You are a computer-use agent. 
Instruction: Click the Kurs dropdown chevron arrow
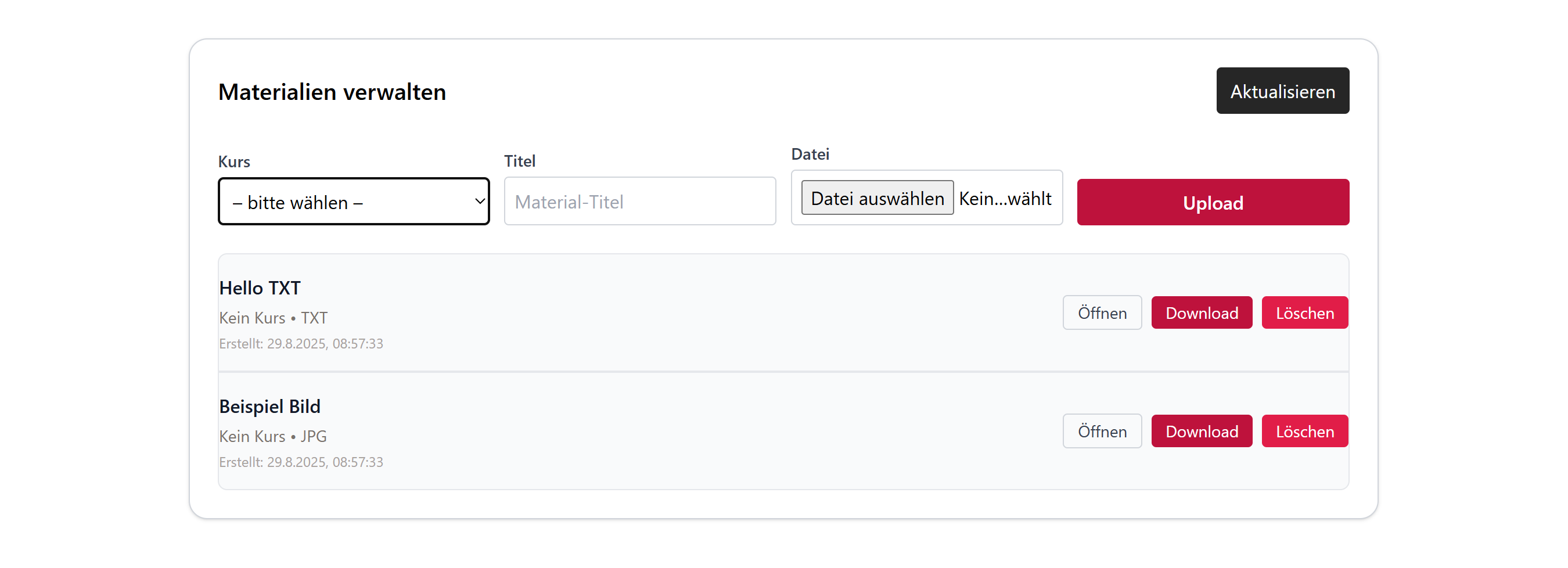coord(479,202)
